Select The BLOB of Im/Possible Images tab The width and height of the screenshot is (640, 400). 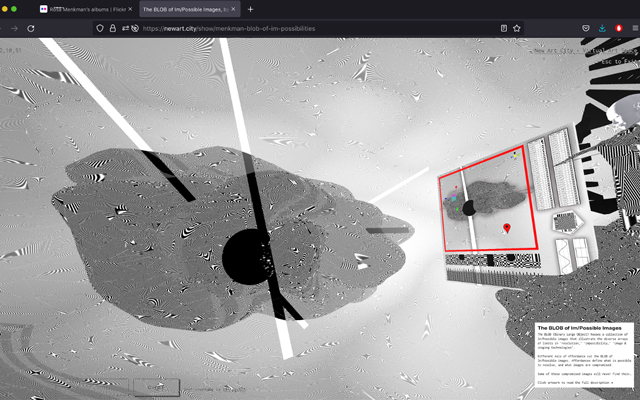coord(185,9)
